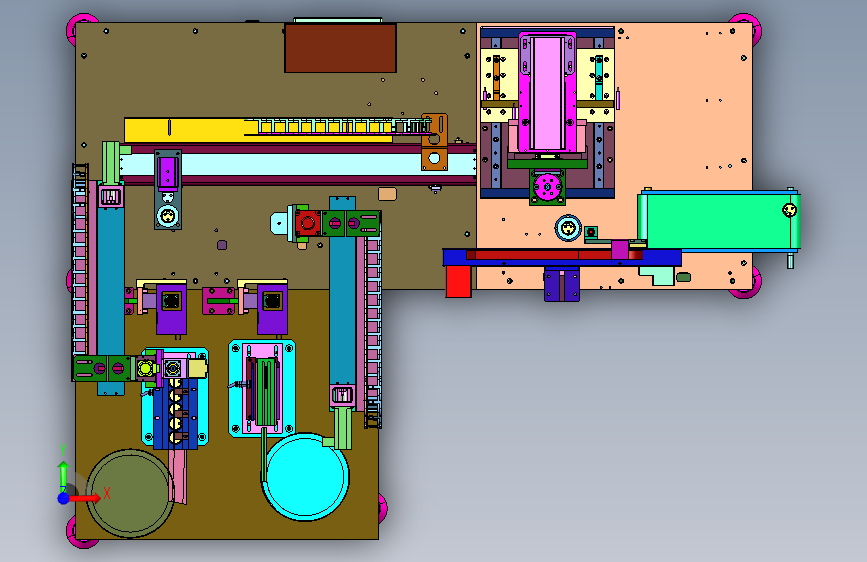
Task: Click the green Y axis arrow of the triad
Action: pos(63,476)
